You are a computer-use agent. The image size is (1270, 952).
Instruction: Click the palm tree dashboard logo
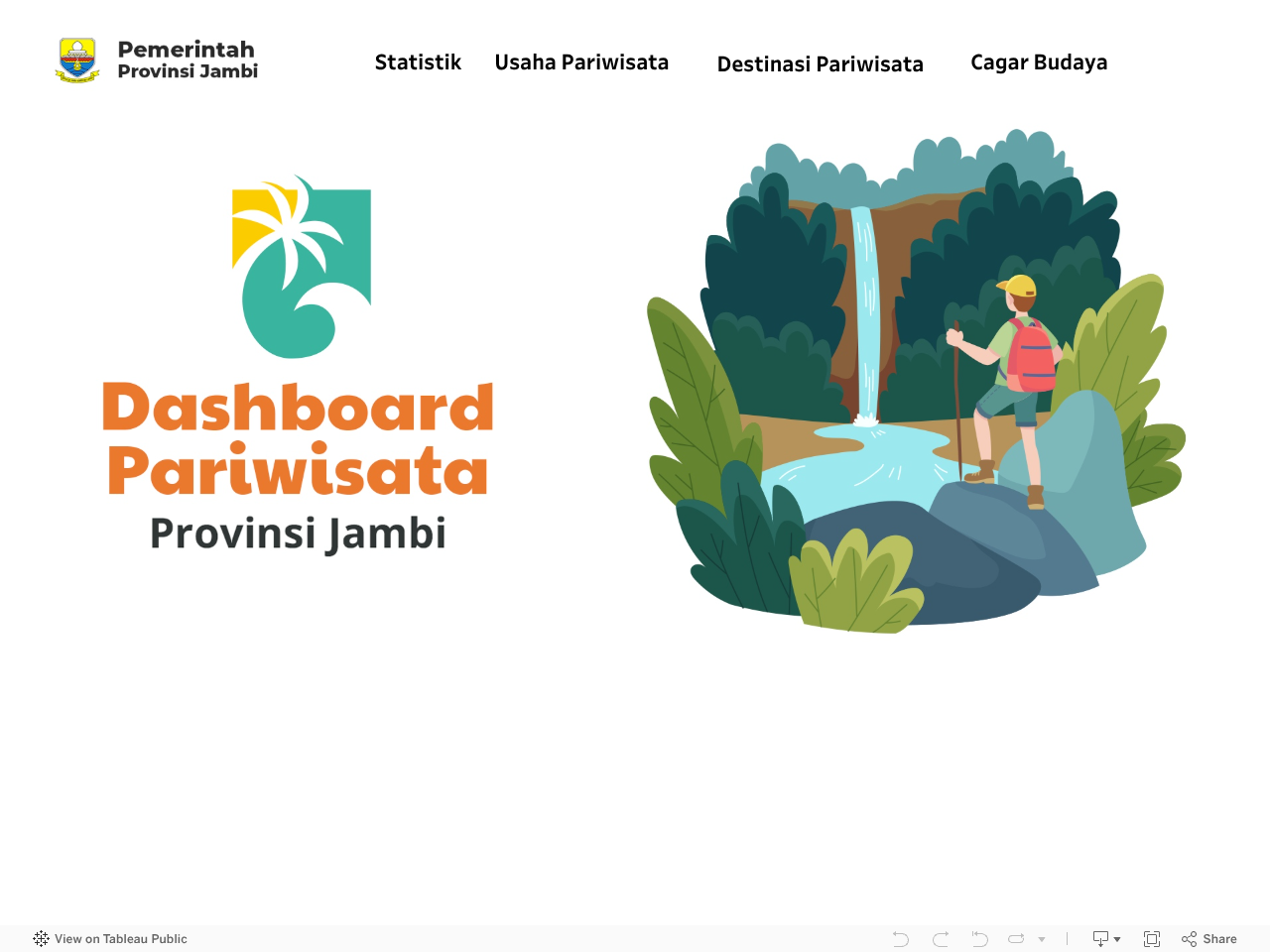tap(302, 267)
